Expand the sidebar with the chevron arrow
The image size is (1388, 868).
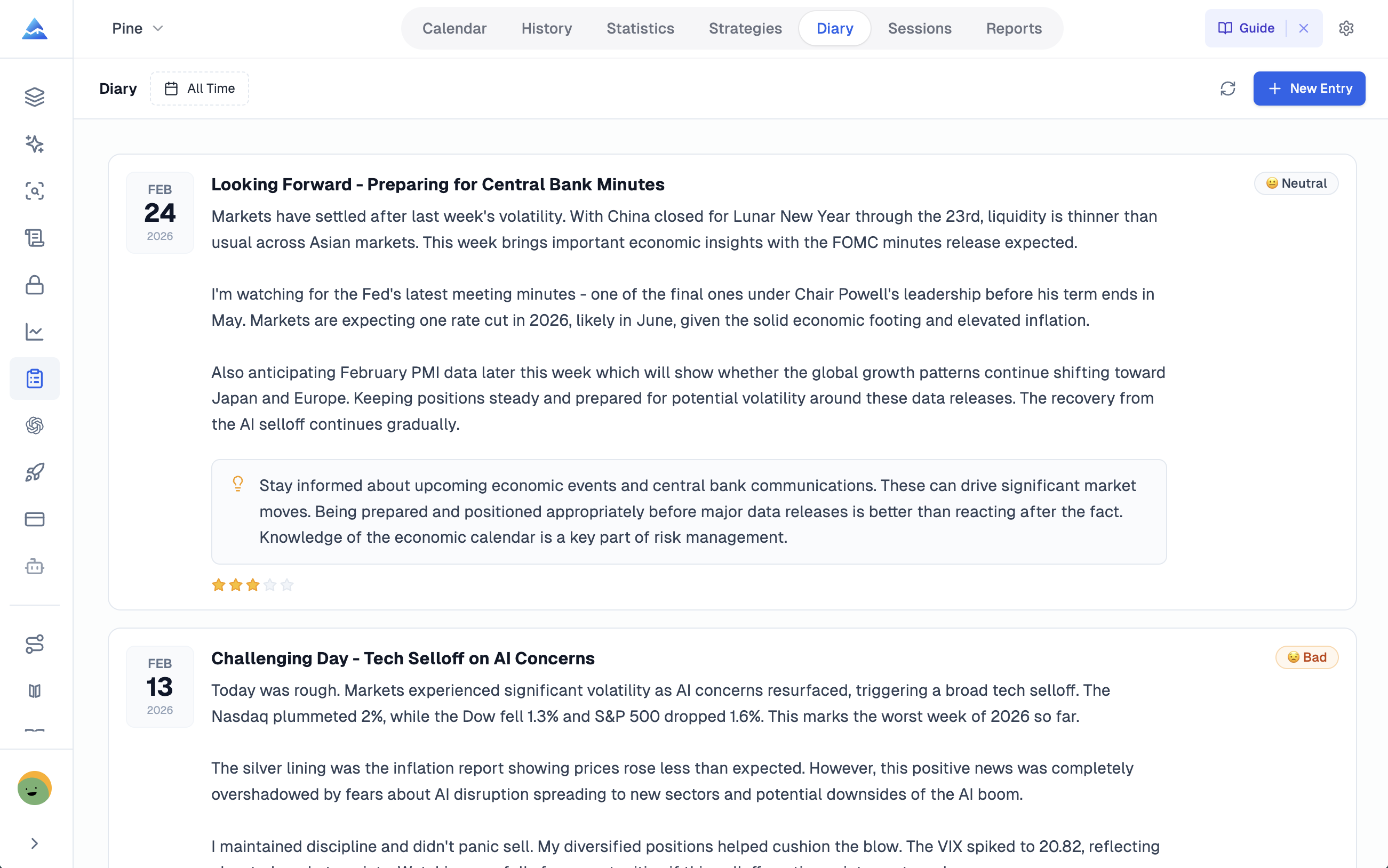tap(35, 843)
